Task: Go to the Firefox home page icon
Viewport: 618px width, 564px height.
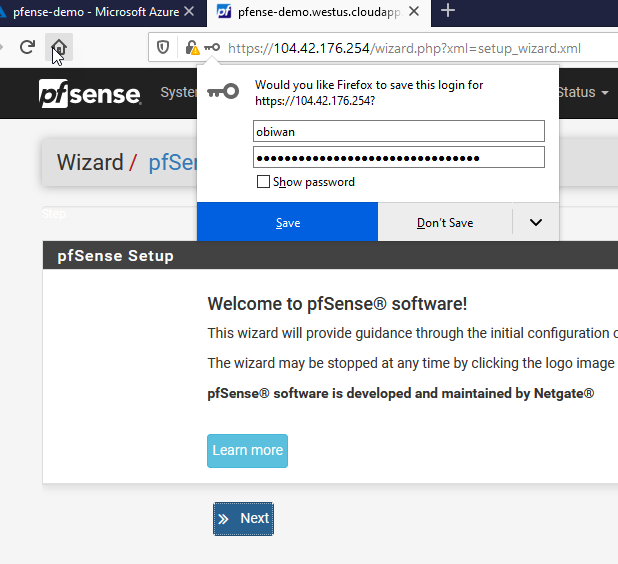Action: tap(59, 47)
